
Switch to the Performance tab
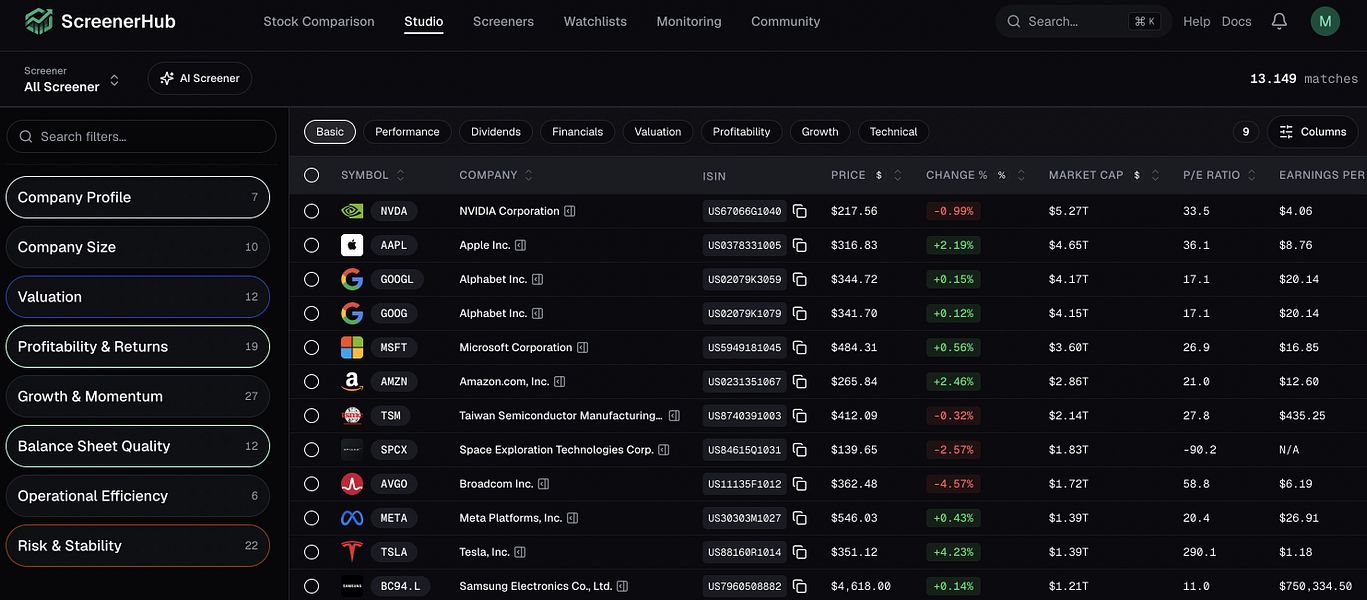407,132
